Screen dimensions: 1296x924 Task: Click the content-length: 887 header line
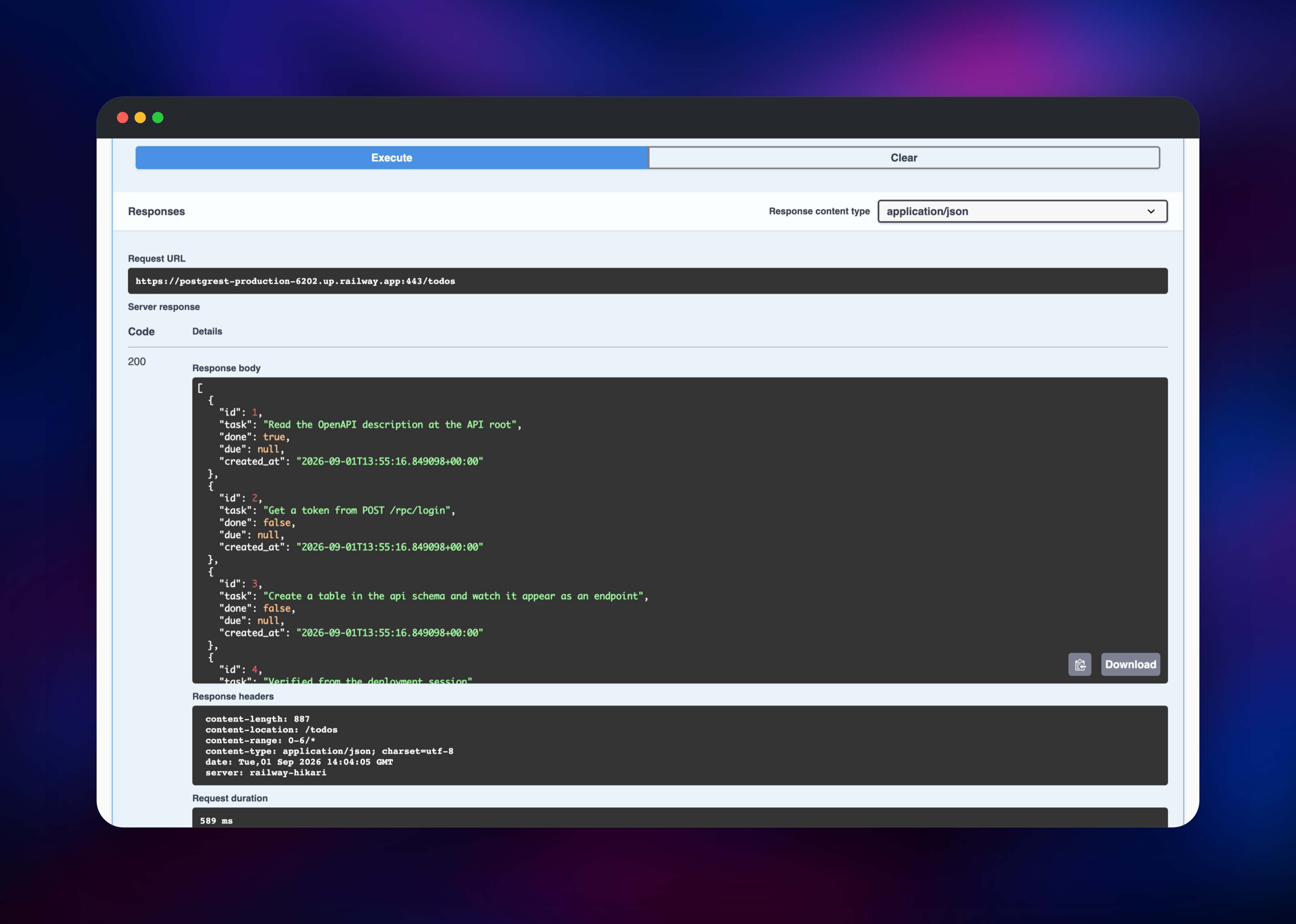tap(257, 719)
